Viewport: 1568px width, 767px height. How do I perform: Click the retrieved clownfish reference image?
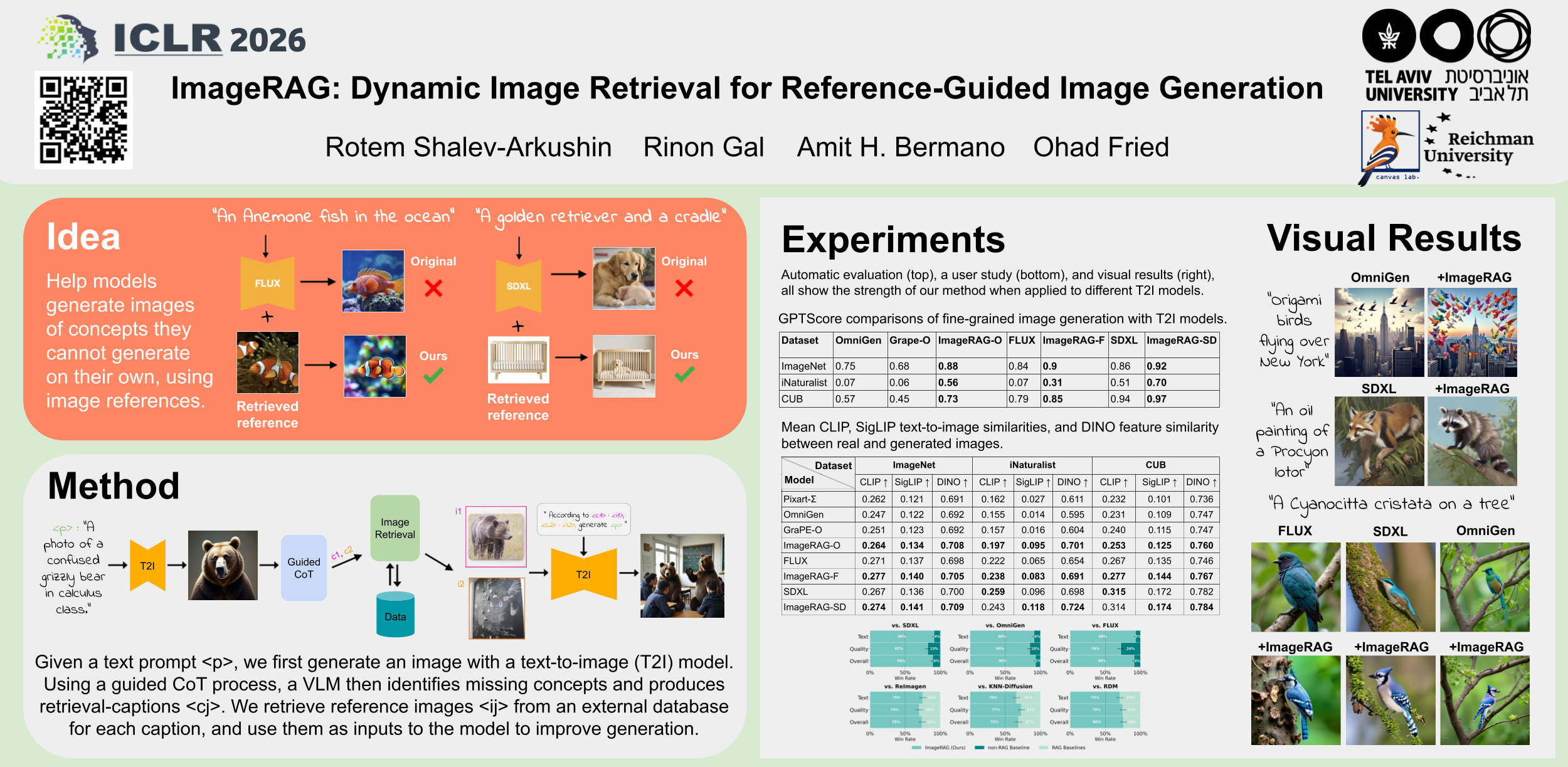tap(268, 362)
